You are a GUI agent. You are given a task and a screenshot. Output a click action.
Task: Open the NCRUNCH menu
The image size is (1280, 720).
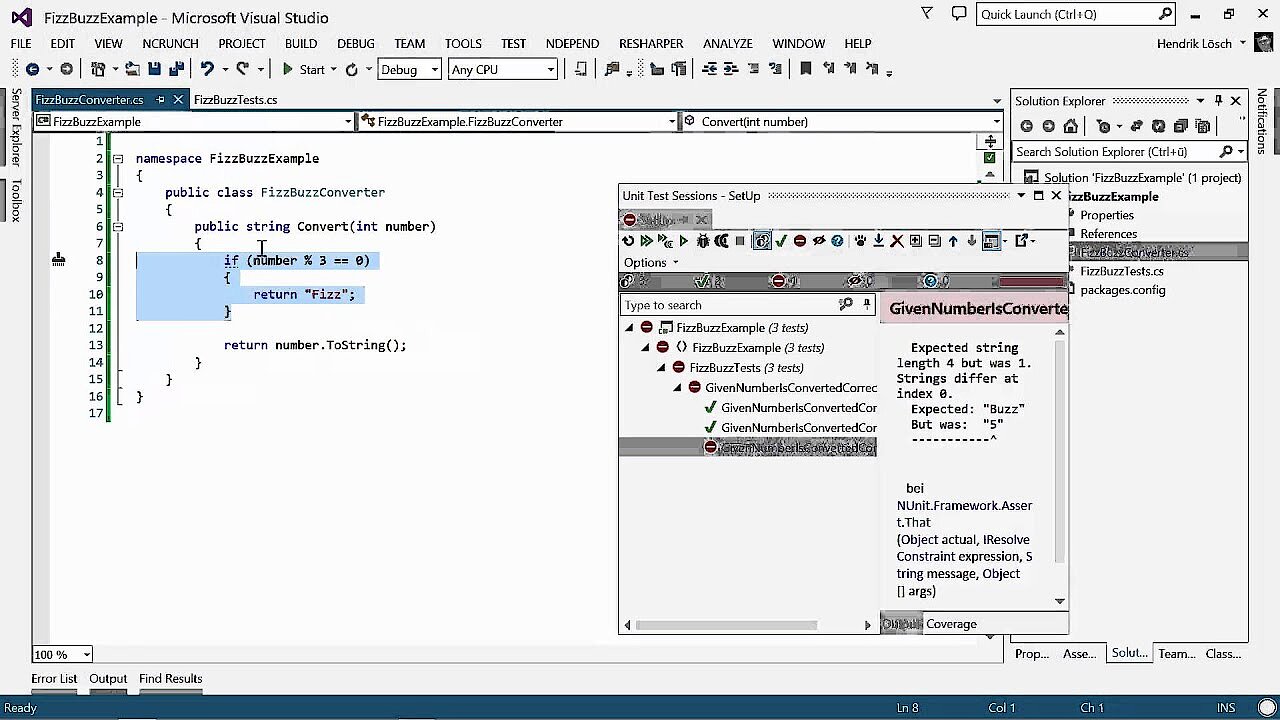(x=170, y=44)
